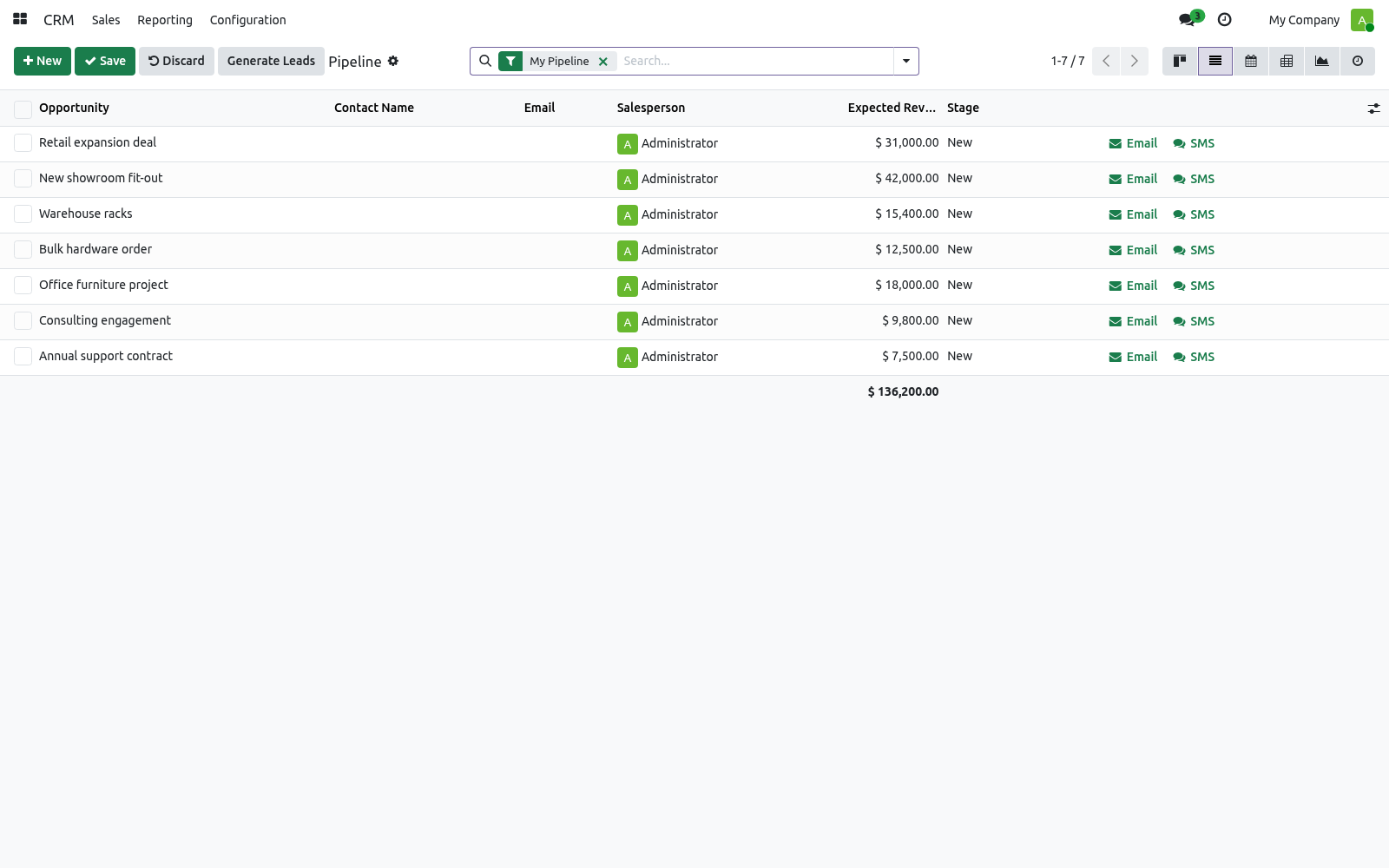The image size is (1389, 868).
Task: Check the Consulting engagement row
Action: tap(23, 320)
